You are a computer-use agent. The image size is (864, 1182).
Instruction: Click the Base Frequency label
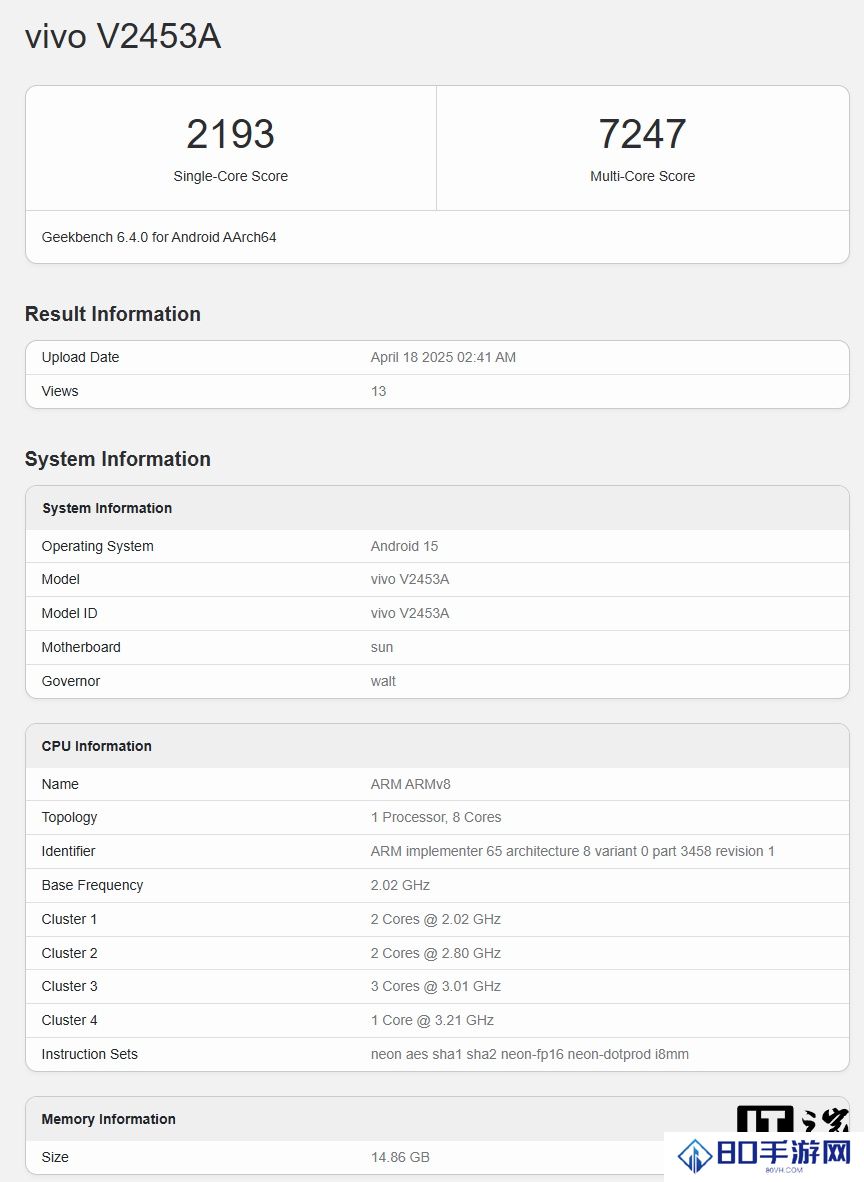(92, 885)
